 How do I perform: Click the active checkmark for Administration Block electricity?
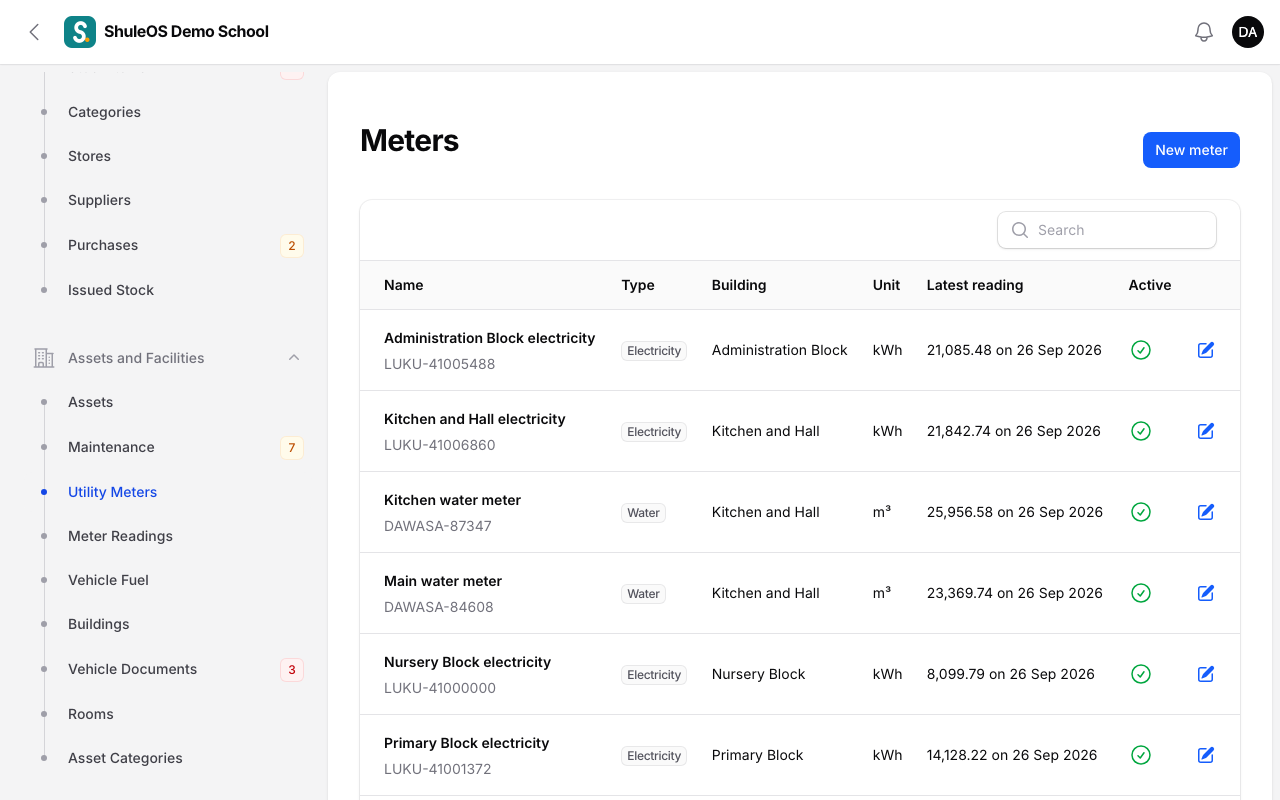(x=1141, y=350)
